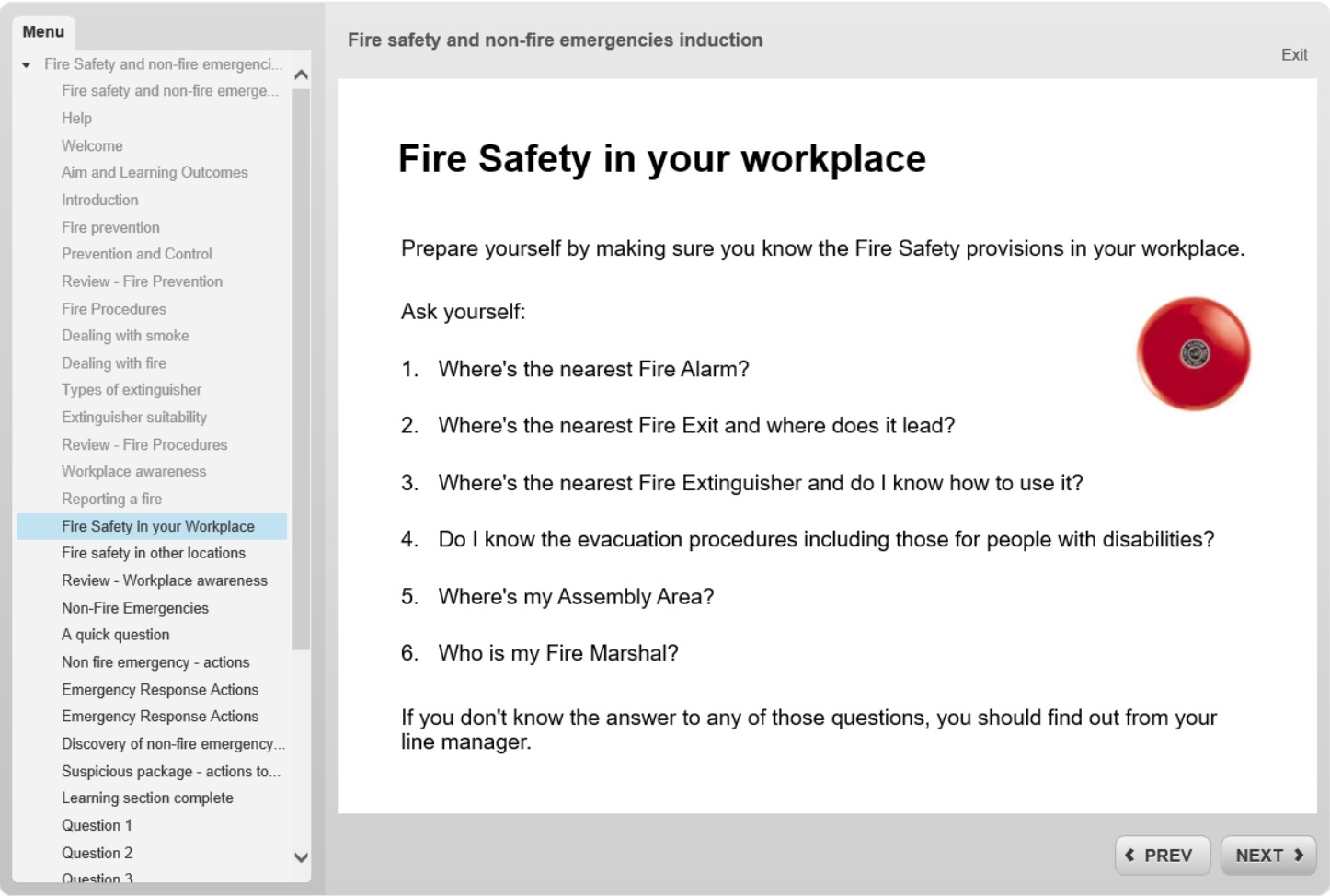Select Question 1 in the menu
Screen dimensions: 1330x896
tap(97, 825)
